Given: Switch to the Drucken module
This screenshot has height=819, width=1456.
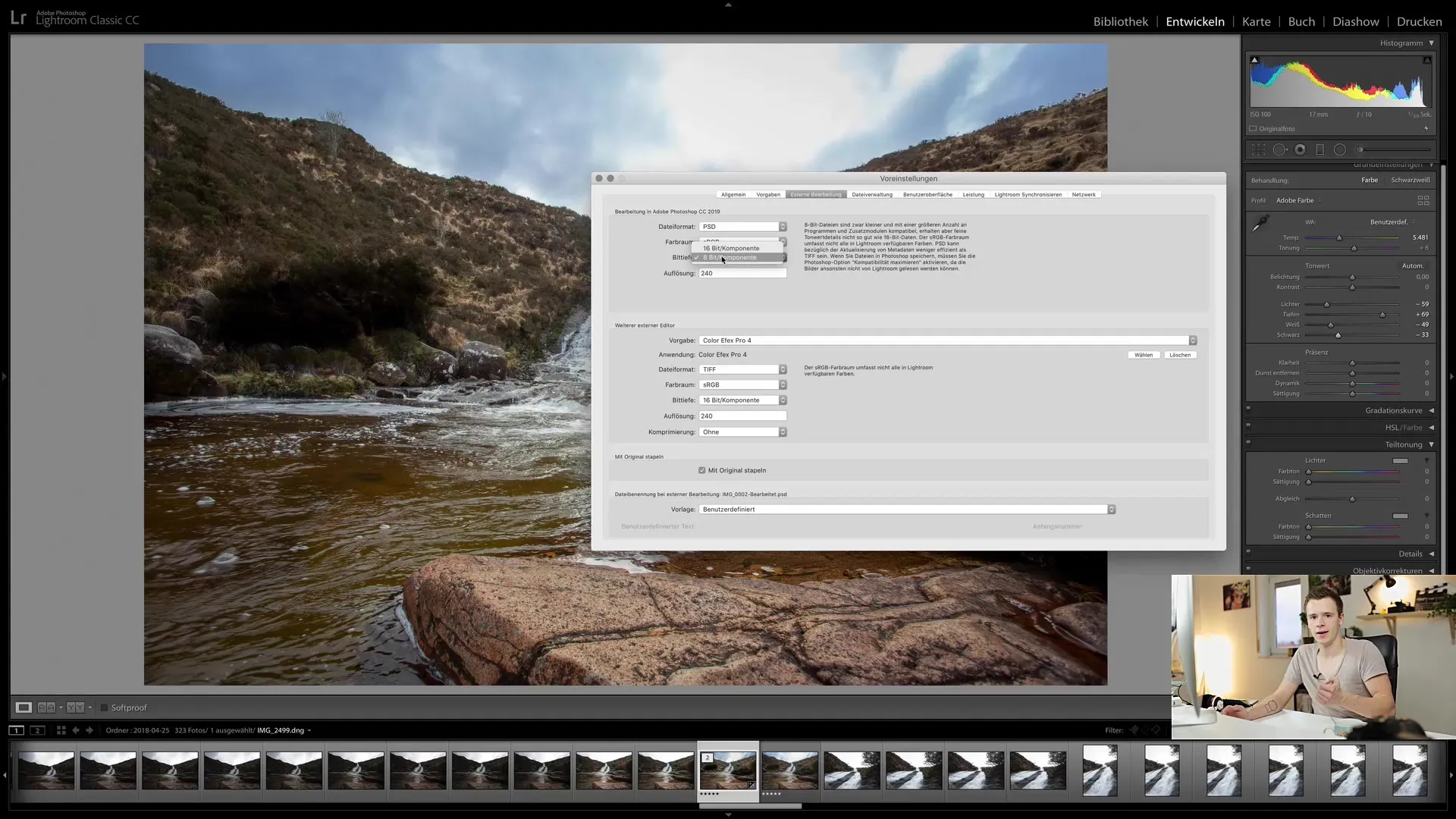Looking at the screenshot, I should tap(1419, 22).
